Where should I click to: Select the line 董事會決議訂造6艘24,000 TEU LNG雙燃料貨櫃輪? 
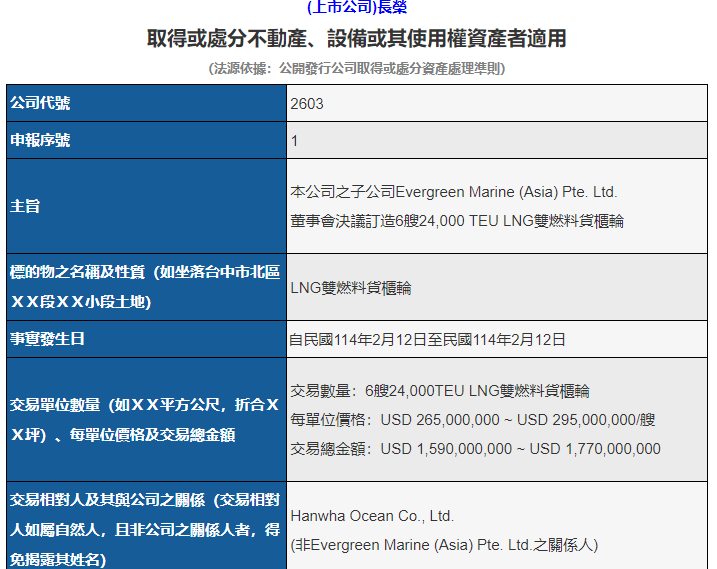457,221
